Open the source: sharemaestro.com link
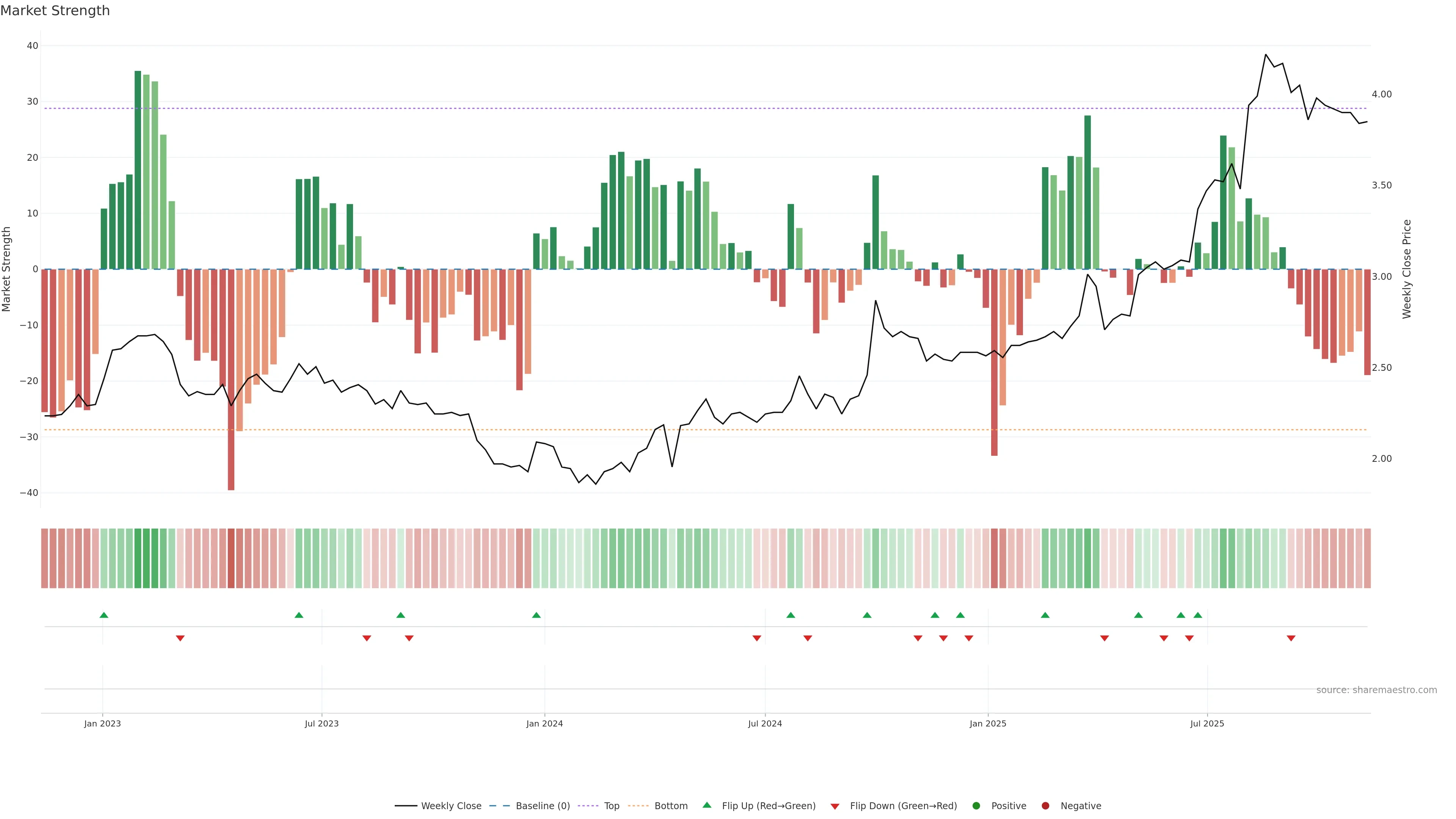The image size is (1456, 819). point(1376,690)
